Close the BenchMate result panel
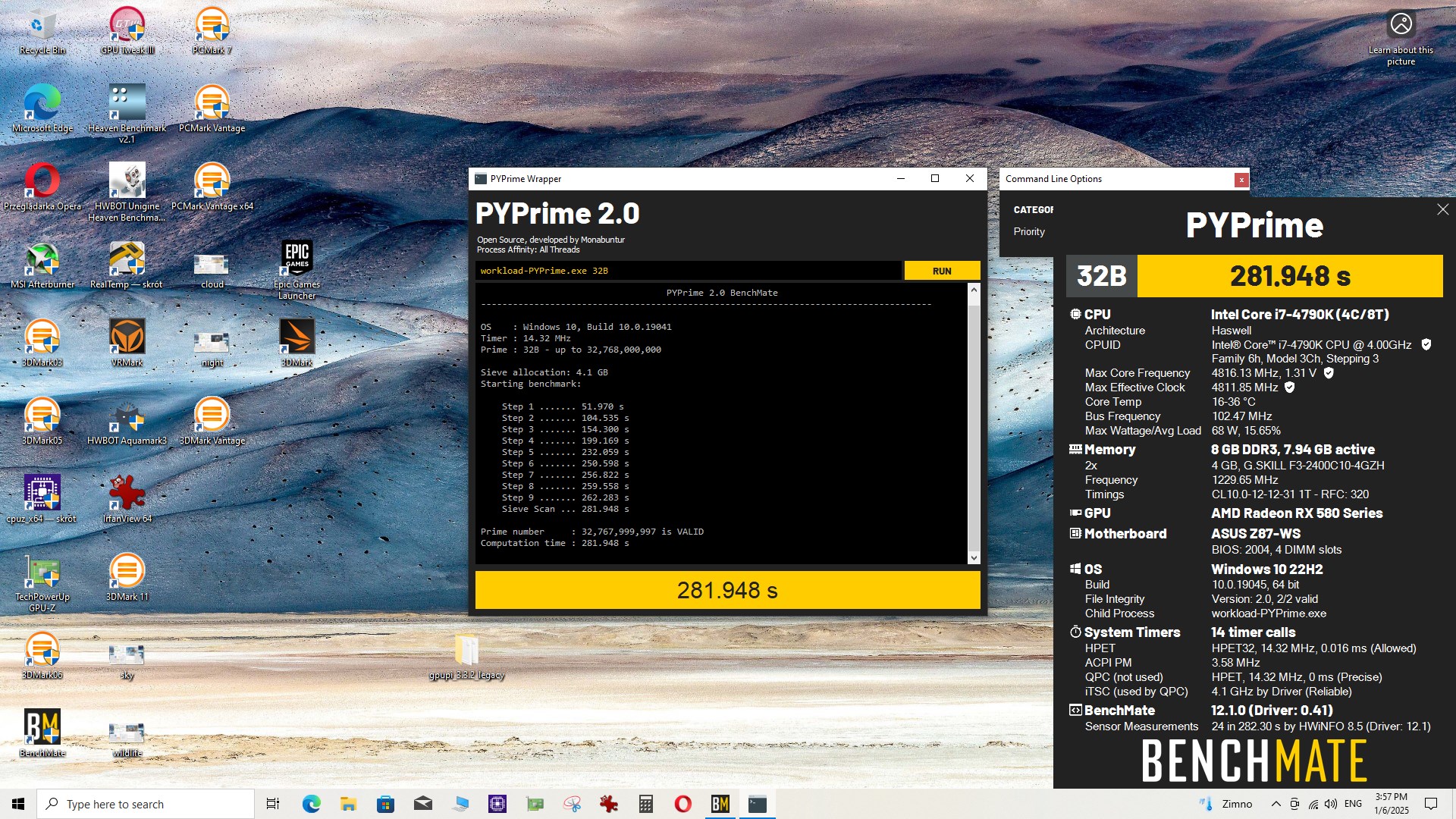 [x=1442, y=209]
